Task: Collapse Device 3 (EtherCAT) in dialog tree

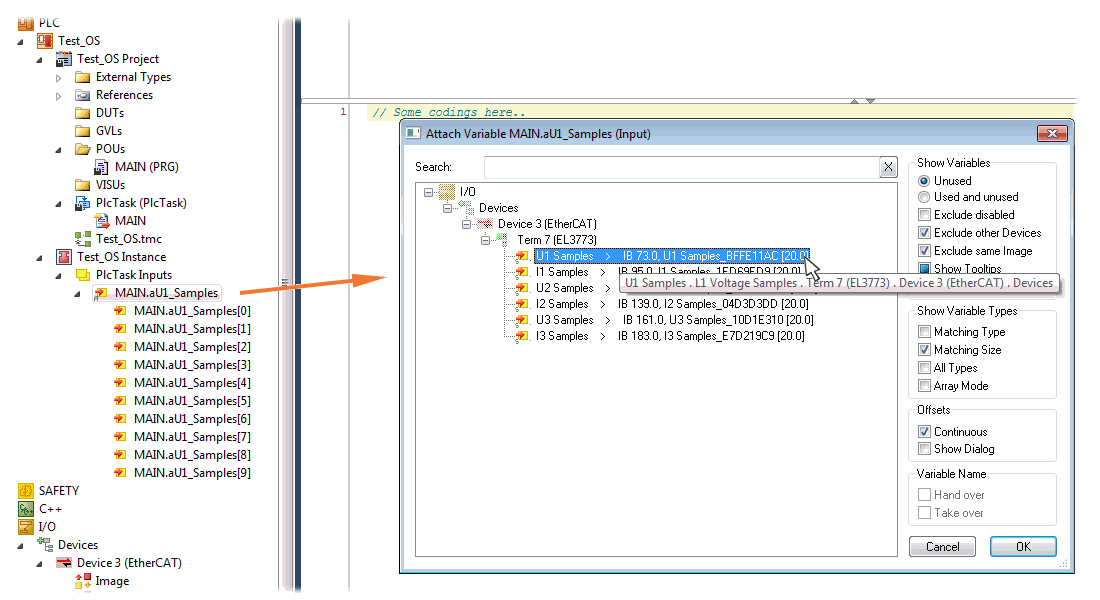Action: pos(467,224)
